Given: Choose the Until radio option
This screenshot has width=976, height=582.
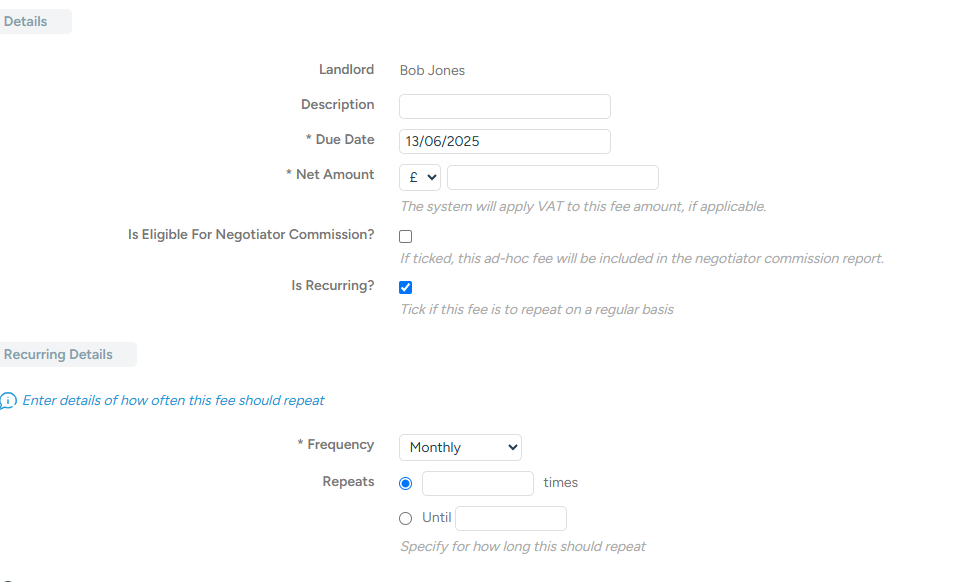Looking at the screenshot, I should click(405, 518).
